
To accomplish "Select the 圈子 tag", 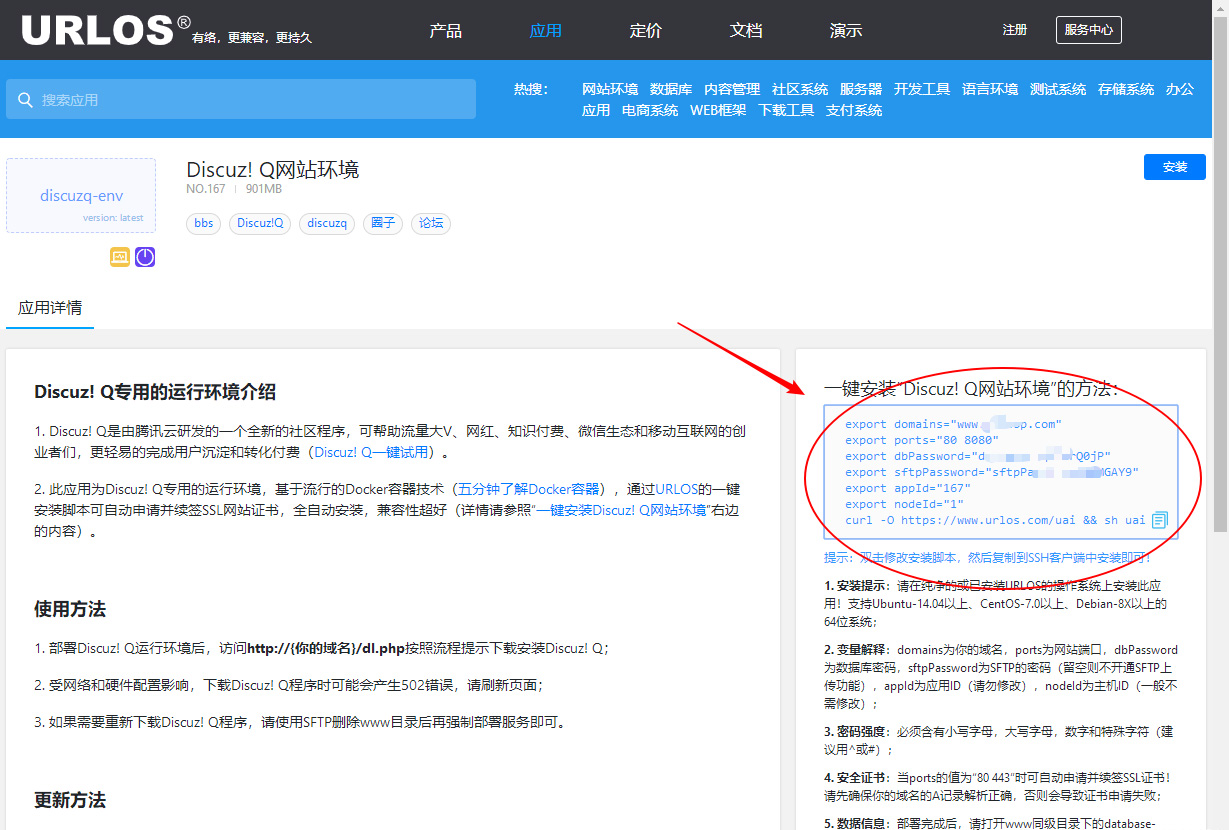I will 383,223.
